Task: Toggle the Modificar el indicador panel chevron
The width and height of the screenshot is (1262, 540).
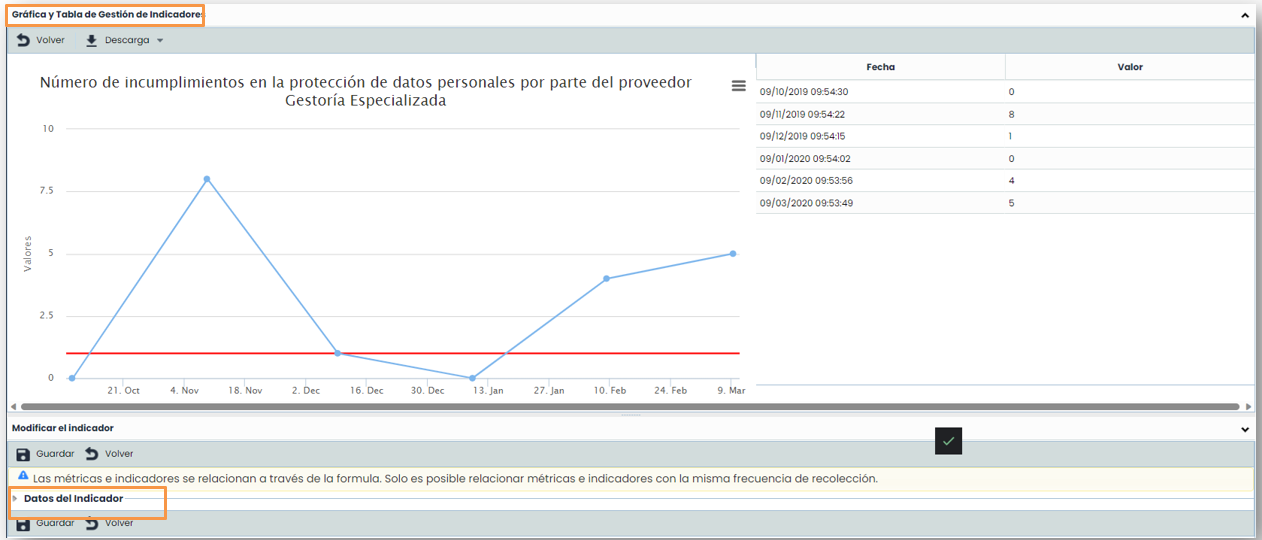Action: point(1245,429)
